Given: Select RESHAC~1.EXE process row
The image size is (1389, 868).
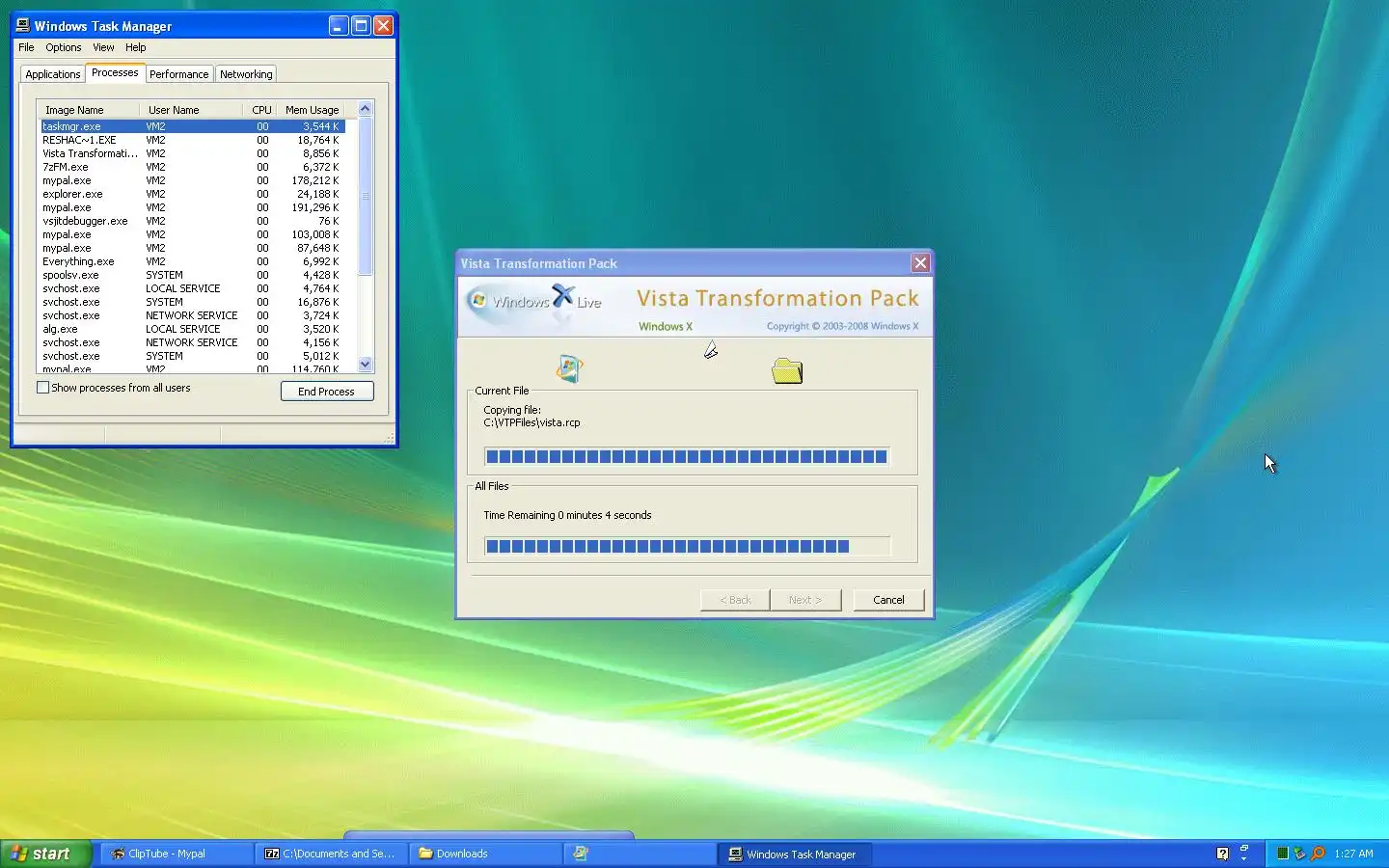Looking at the screenshot, I should click(192, 140).
